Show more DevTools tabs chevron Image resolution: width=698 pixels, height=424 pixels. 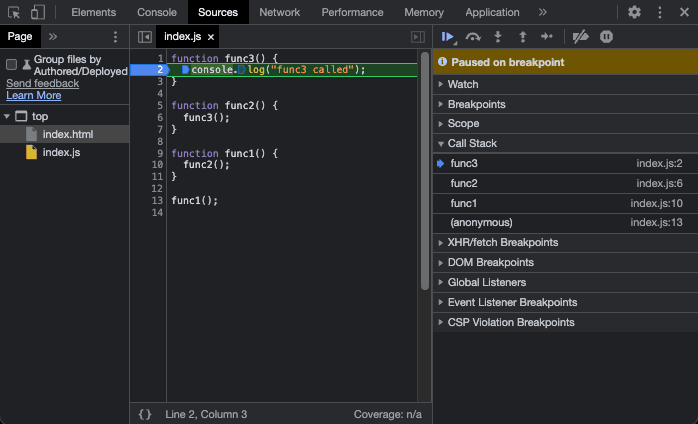[x=542, y=12]
